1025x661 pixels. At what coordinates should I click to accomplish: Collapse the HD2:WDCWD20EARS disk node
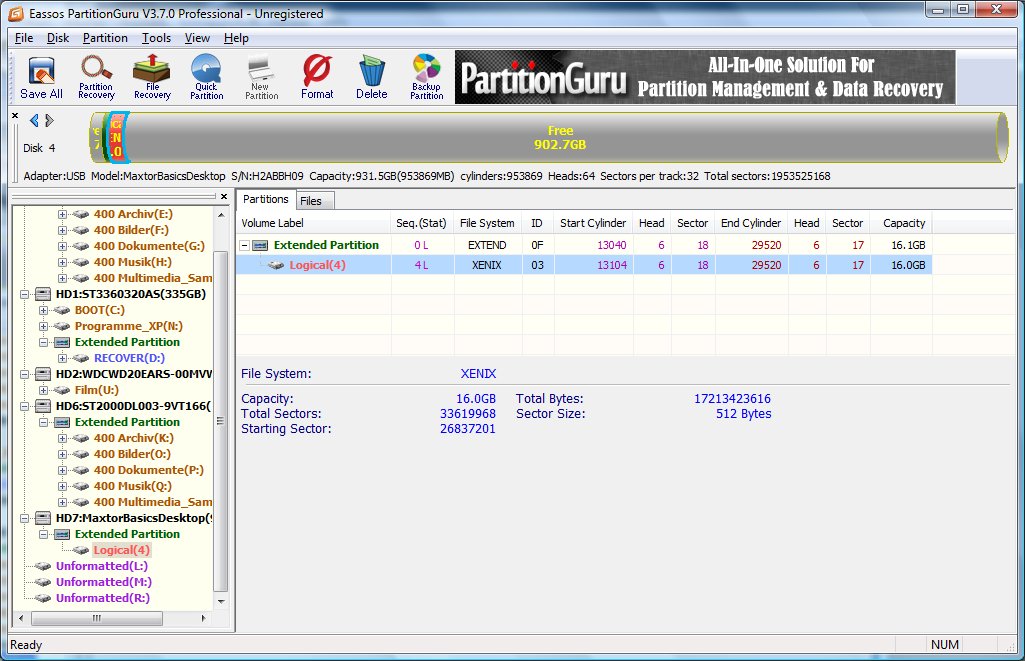[x=25, y=374]
